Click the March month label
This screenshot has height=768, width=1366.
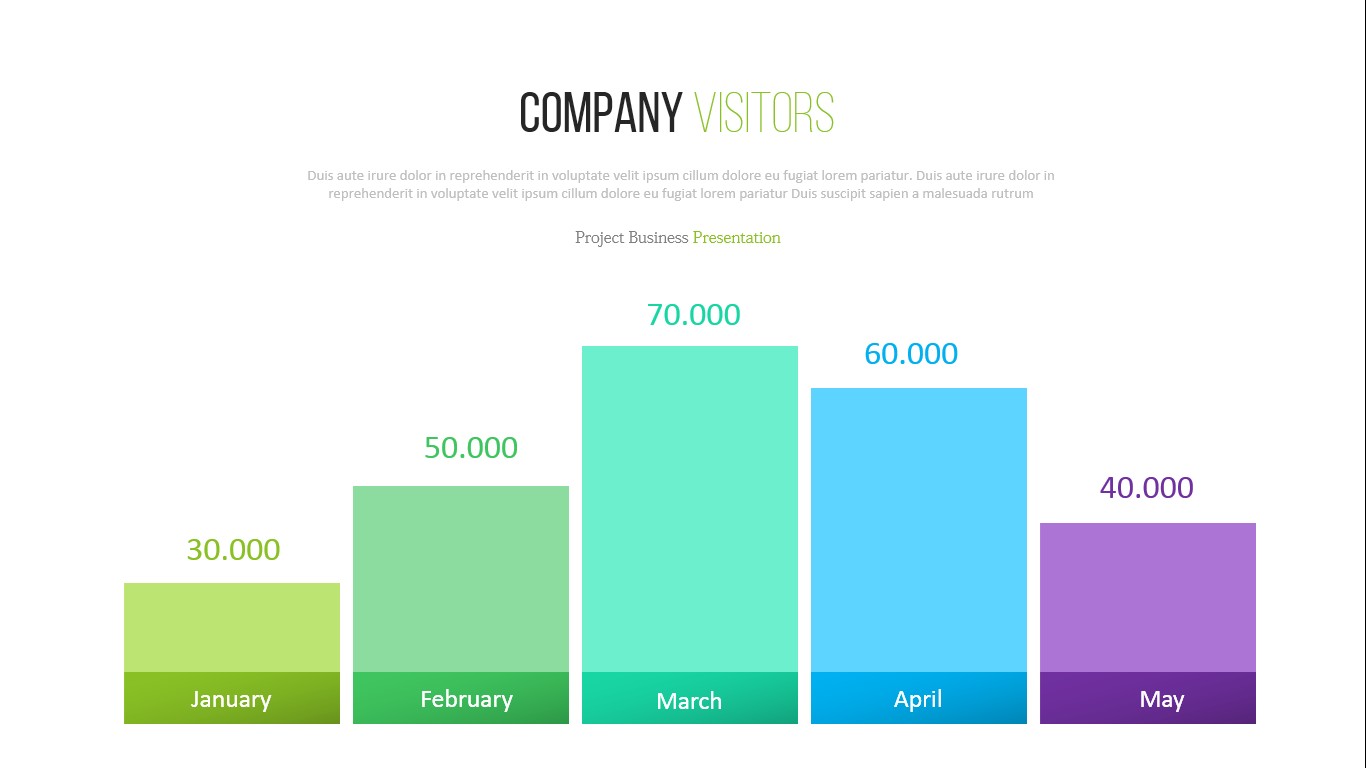coord(689,701)
